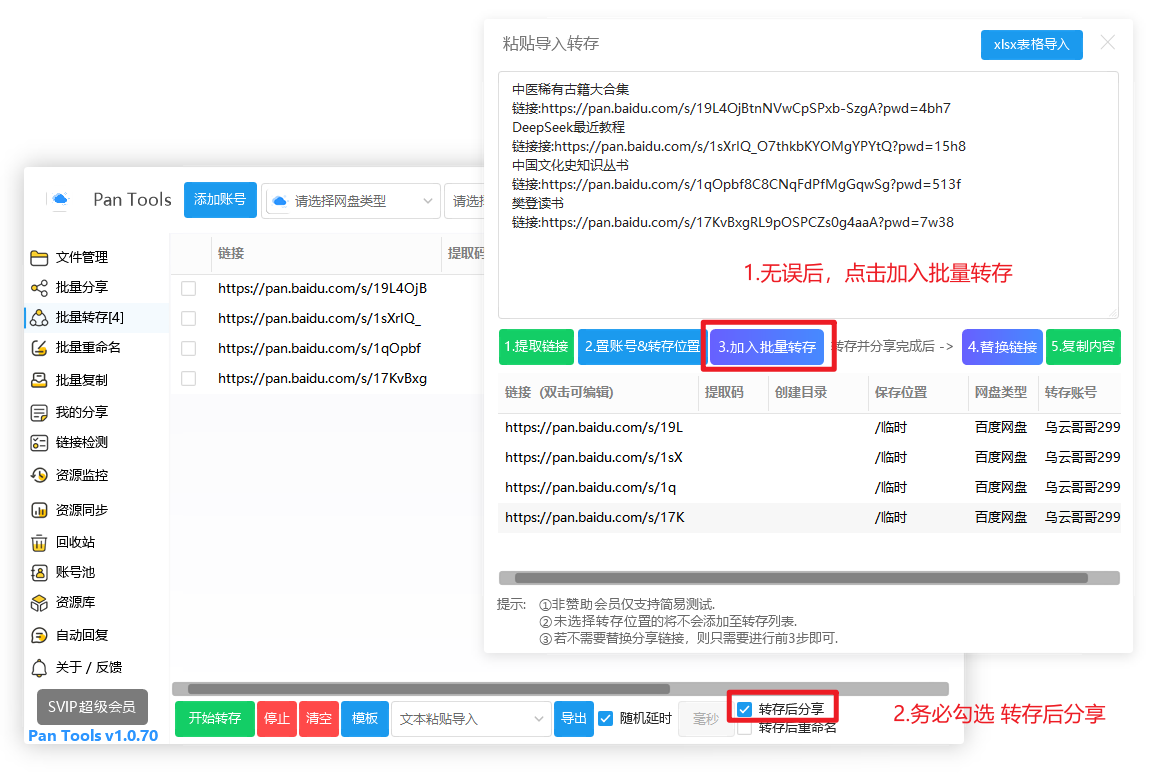This screenshot has width=1149, height=784.
Task: Click the 文件管理 folder icon
Action: pyautogui.click(x=39, y=258)
